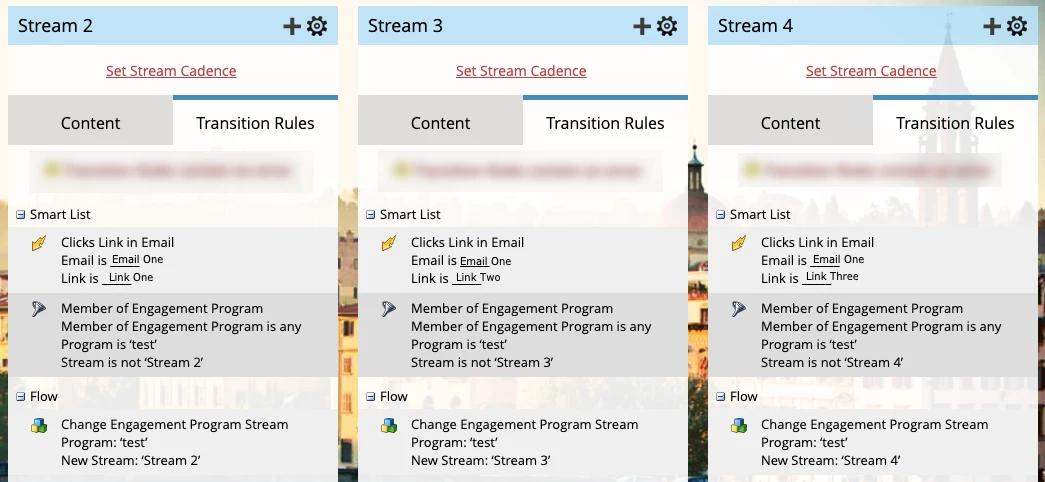This screenshot has height=482, width=1045.
Task: Click the plus icon in Stream 4 header
Action: pyautogui.click(x=992, y=26)
